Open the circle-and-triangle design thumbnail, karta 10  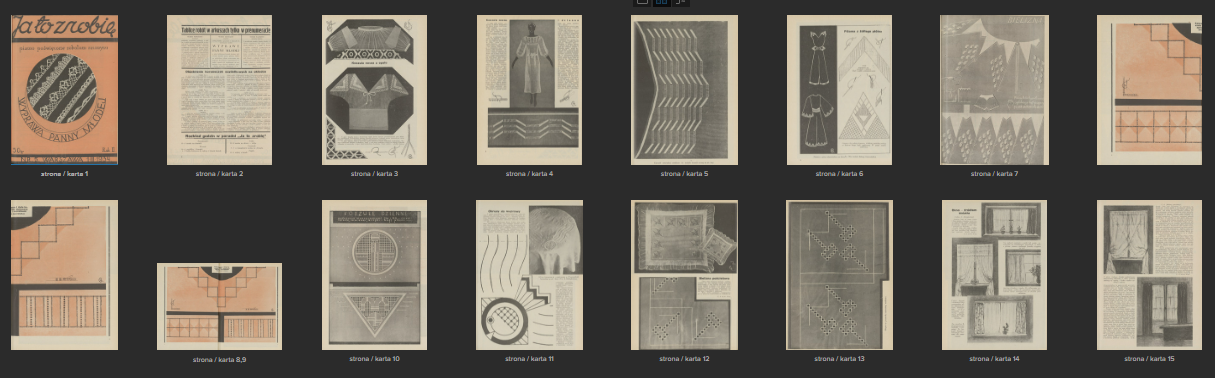coord(375,275)
